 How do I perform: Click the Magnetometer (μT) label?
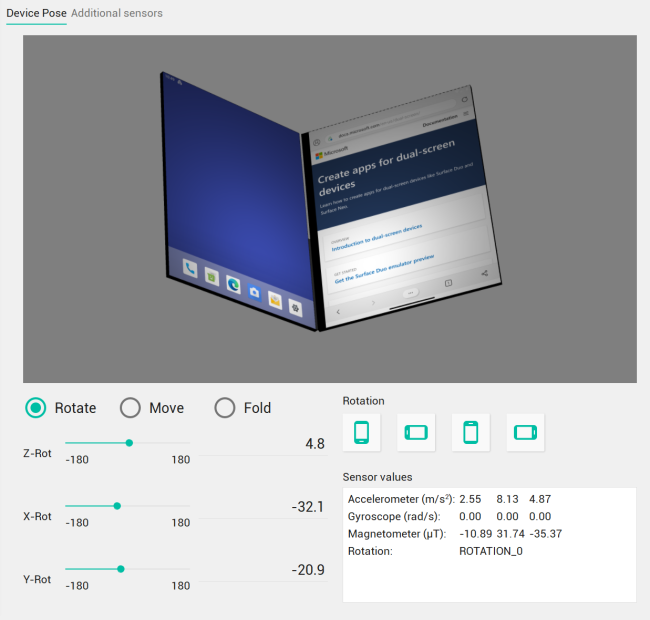[x=397, y=534]
